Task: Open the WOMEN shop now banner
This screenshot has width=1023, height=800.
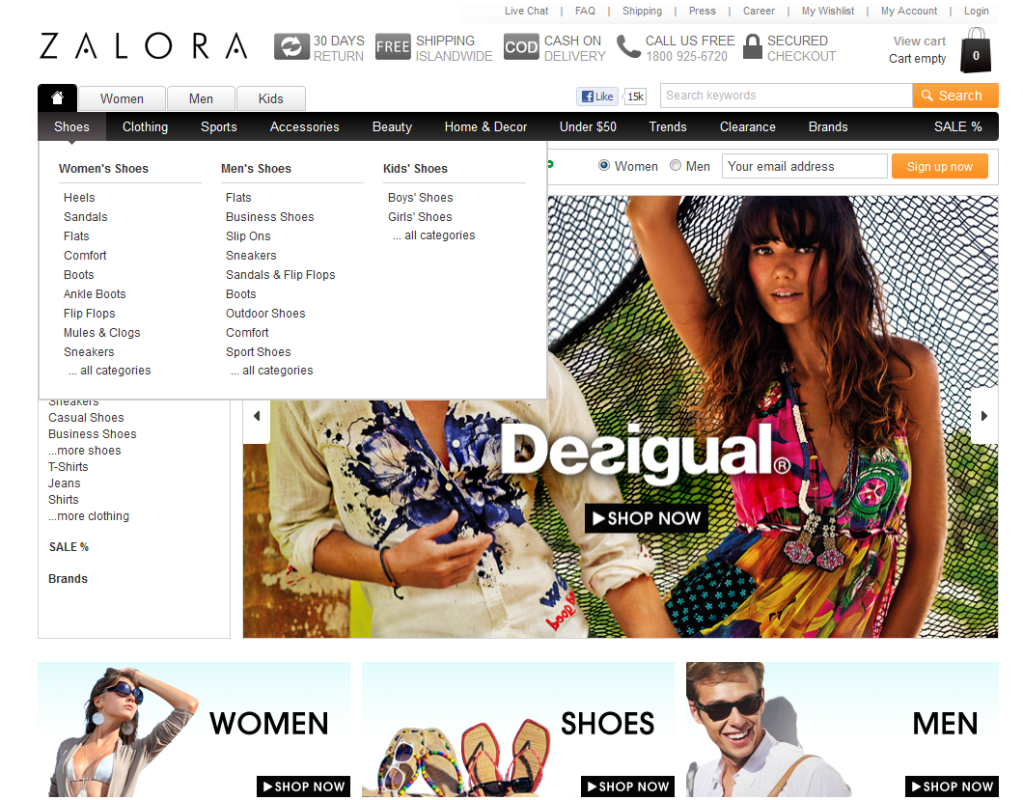Action: [194, 730]
